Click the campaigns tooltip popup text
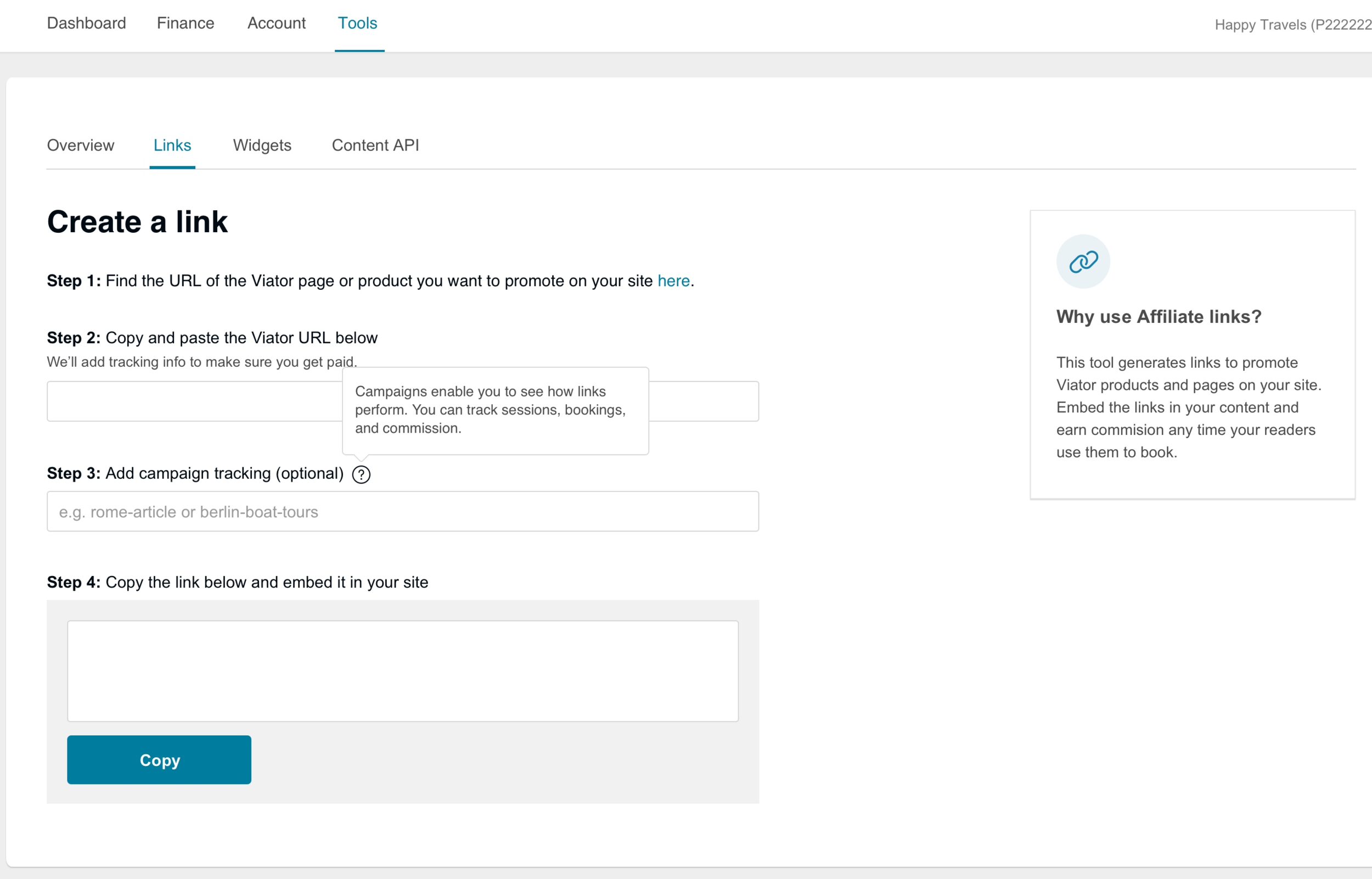 tap(491, 410)
